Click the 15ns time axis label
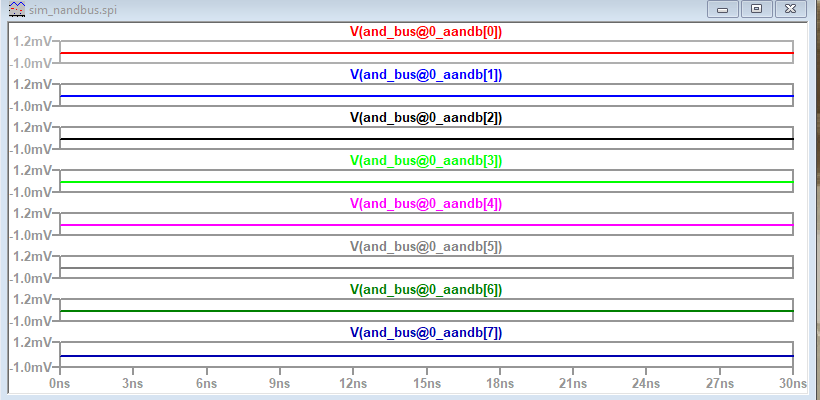The image size is (820, 400). click(426, 384)
